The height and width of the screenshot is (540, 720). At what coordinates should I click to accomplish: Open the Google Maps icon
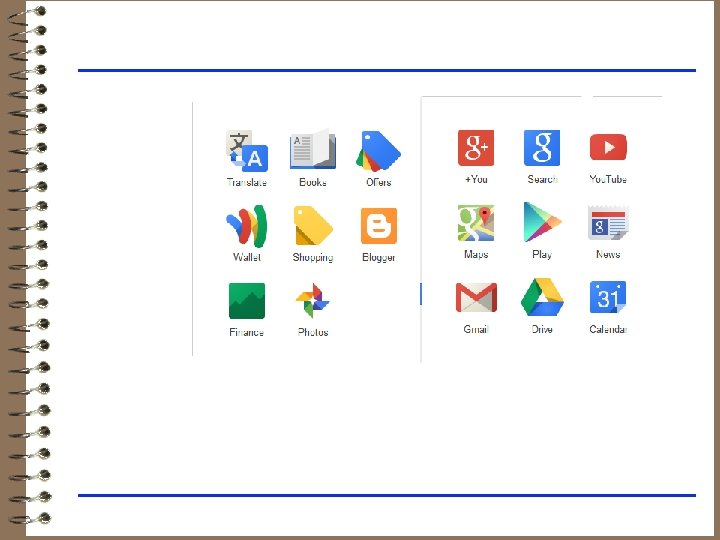coord(476,223)
